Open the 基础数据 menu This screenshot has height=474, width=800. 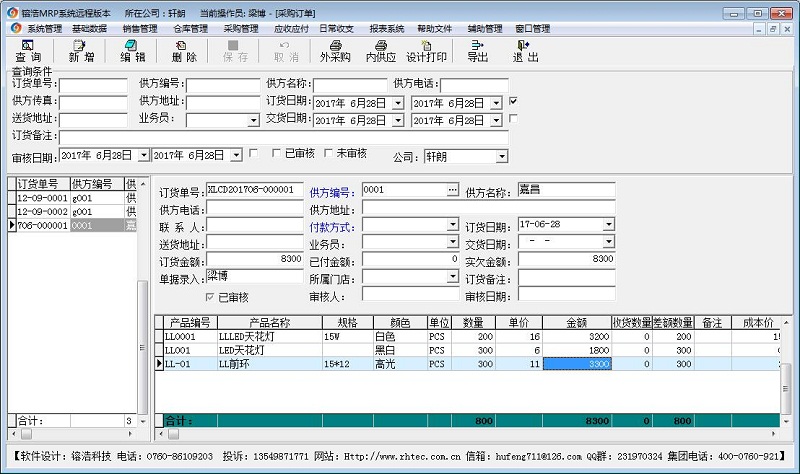point(89,29)
